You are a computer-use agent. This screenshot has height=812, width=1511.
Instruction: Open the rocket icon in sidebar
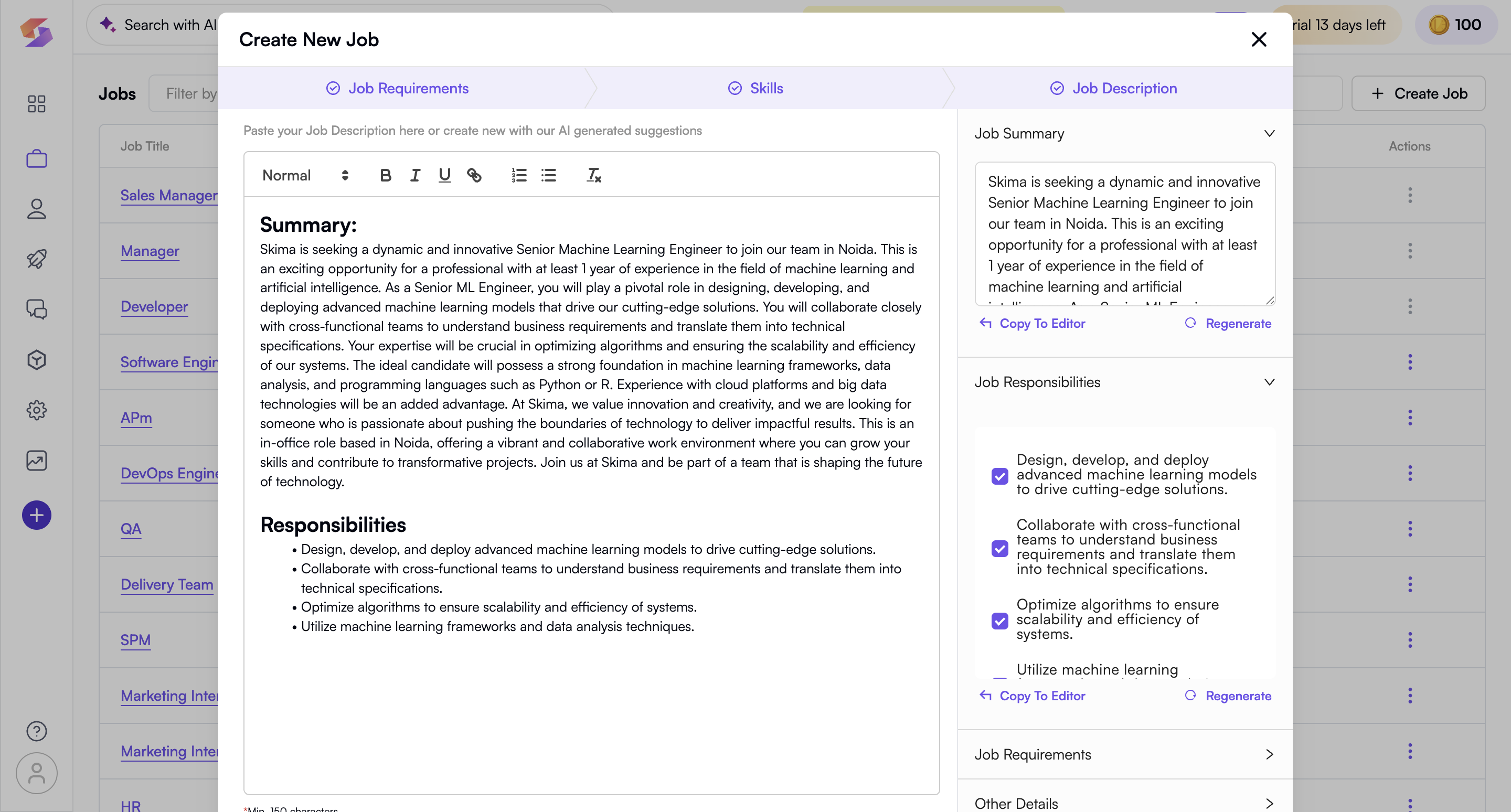click(36, 259)
